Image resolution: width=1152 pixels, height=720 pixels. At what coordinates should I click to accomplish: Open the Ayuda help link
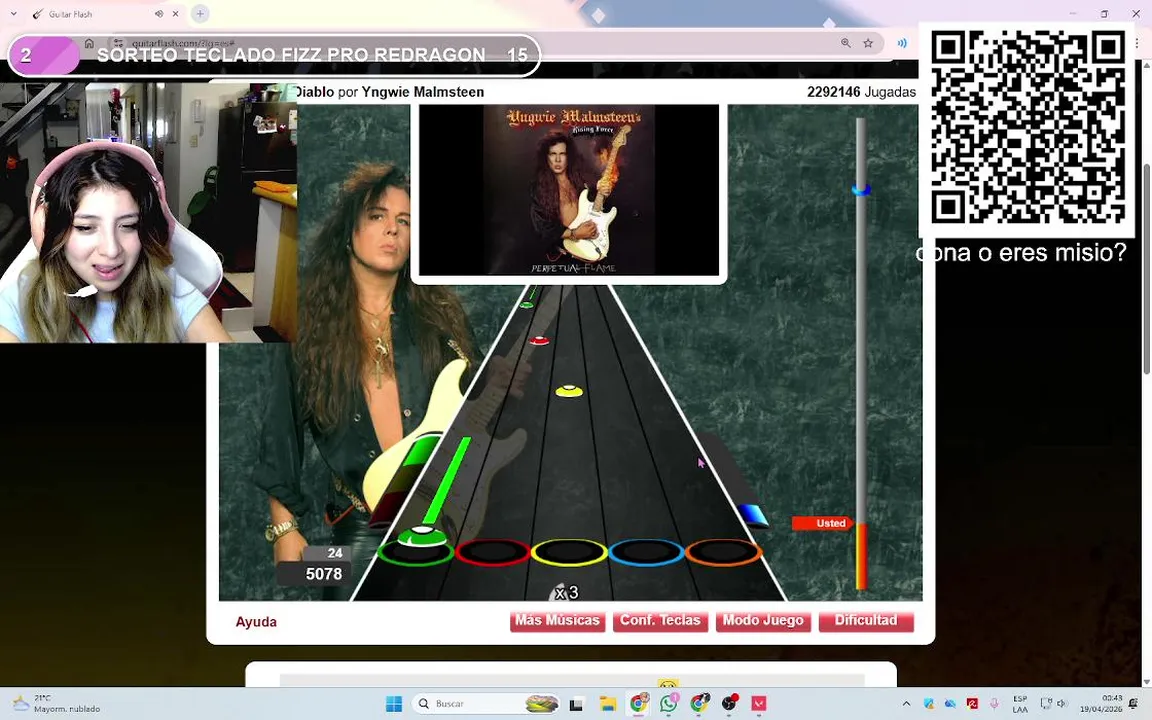point(256,622)
